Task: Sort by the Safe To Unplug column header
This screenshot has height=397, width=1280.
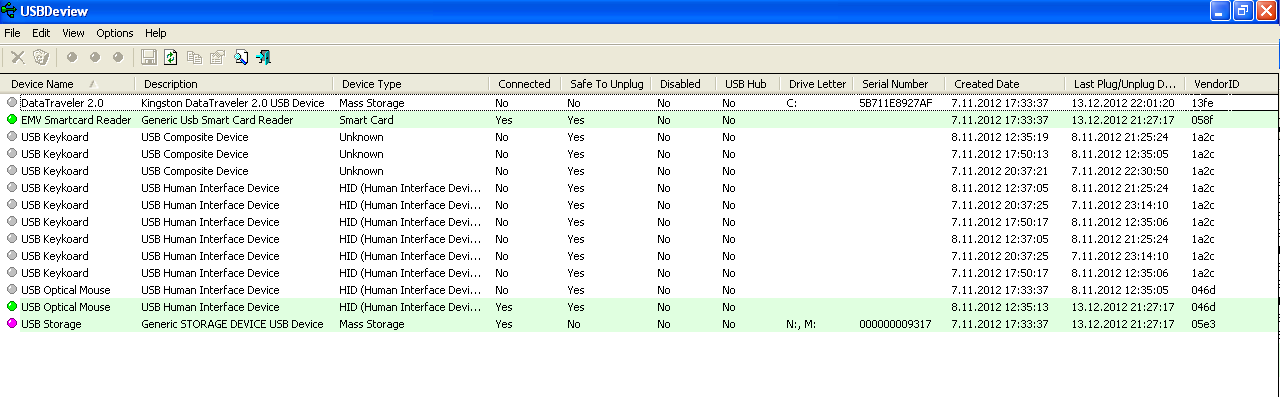Action: (605, 84)
